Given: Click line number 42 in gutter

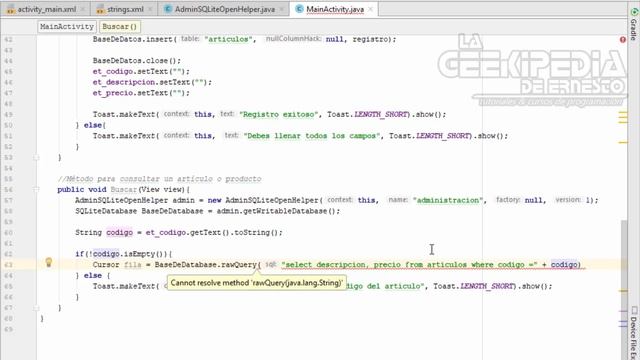Looking at the screenshot, I should pos(9,40).
